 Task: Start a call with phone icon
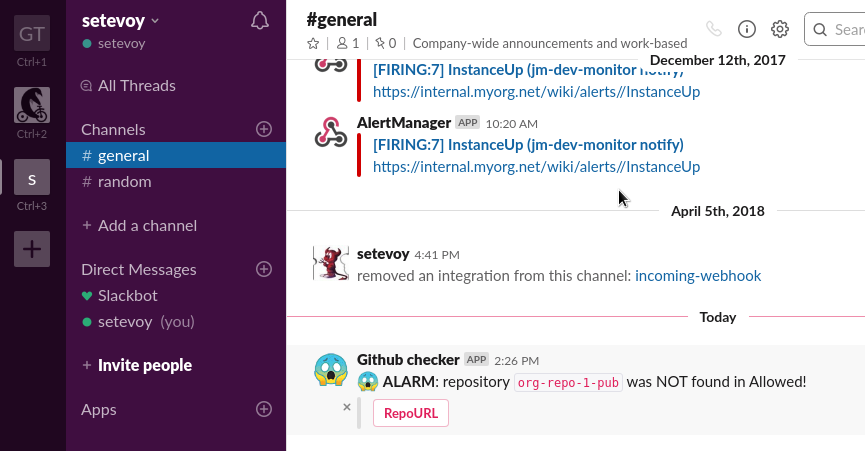(714, 29)
